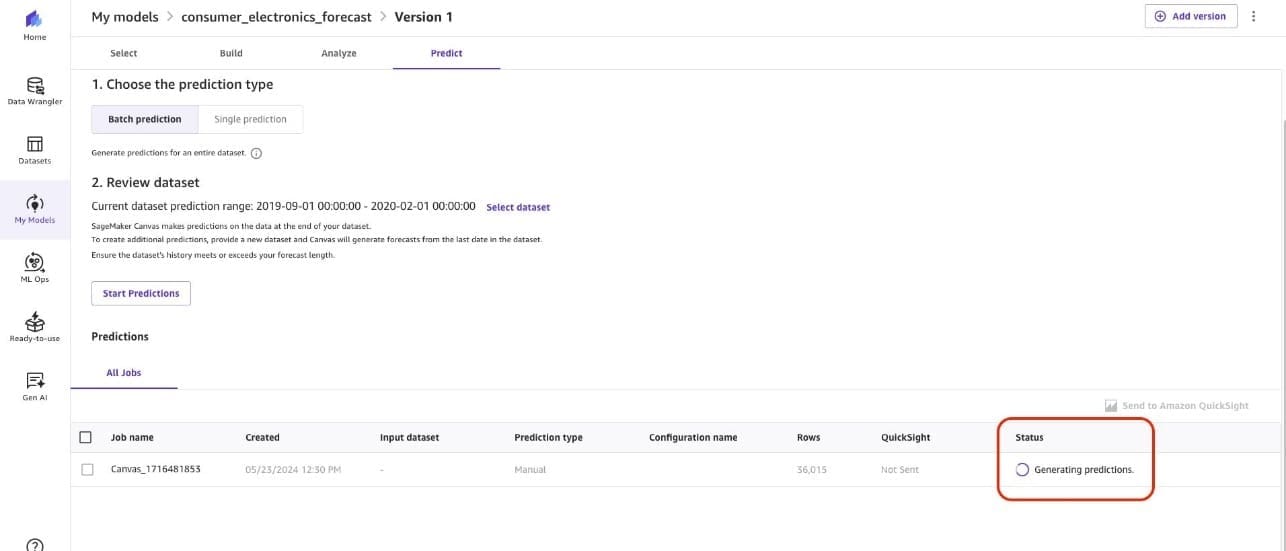
Task: Open ML Ops in the sidebar
Action: (x=34, y=263)
